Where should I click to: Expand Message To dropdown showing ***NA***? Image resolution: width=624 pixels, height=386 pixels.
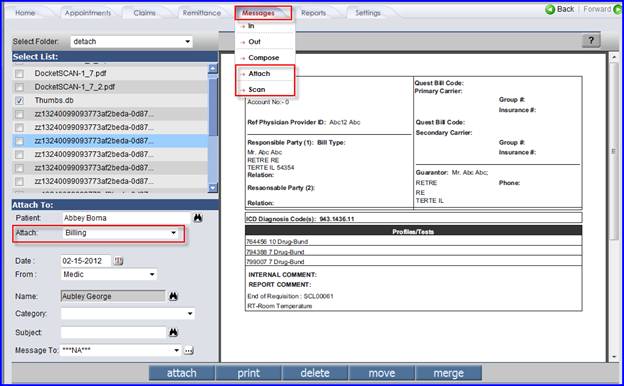click(x=121, y=350)
